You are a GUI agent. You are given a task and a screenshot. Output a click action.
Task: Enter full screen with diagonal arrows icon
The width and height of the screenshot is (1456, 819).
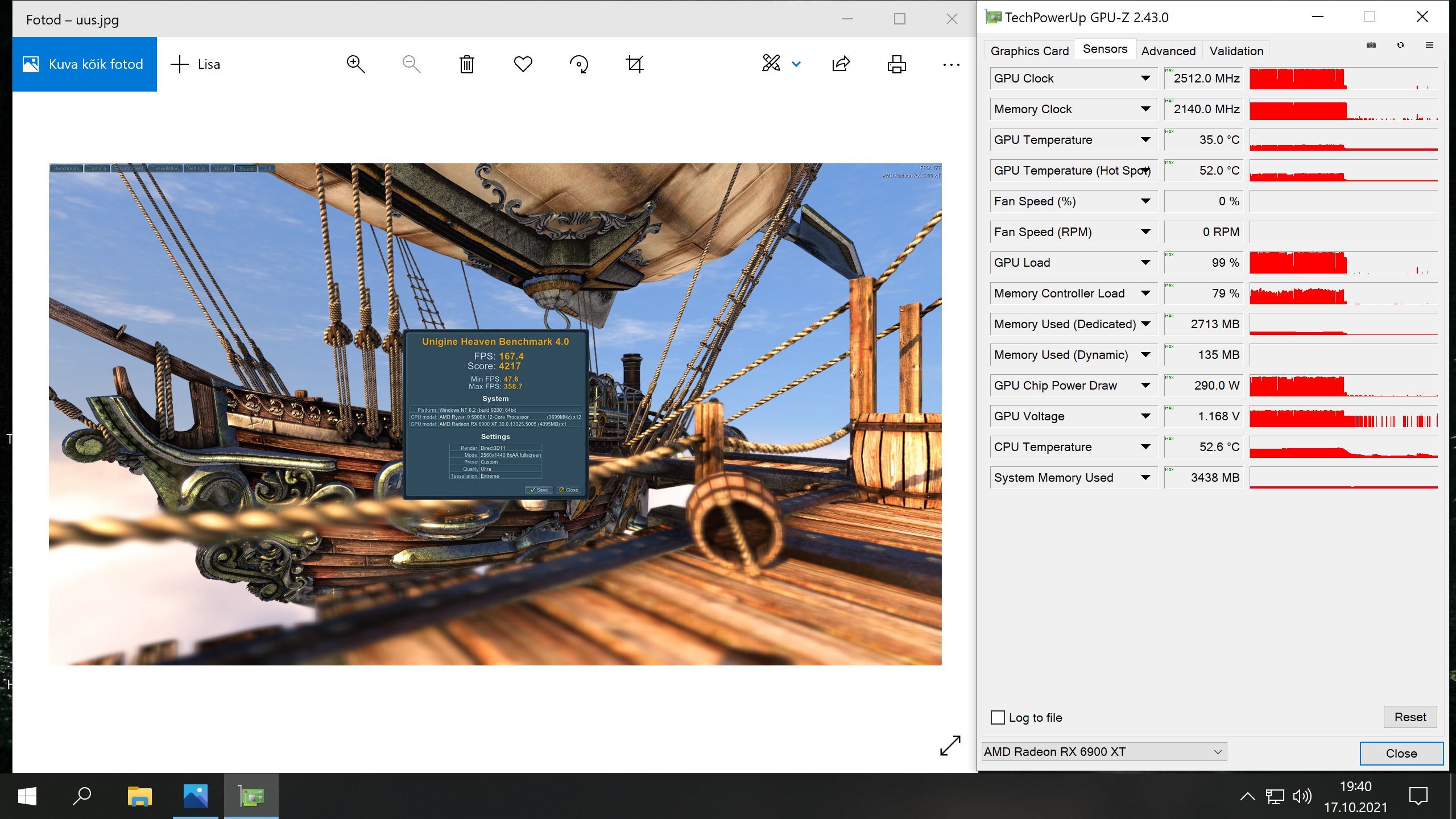[x=950, y=746]
